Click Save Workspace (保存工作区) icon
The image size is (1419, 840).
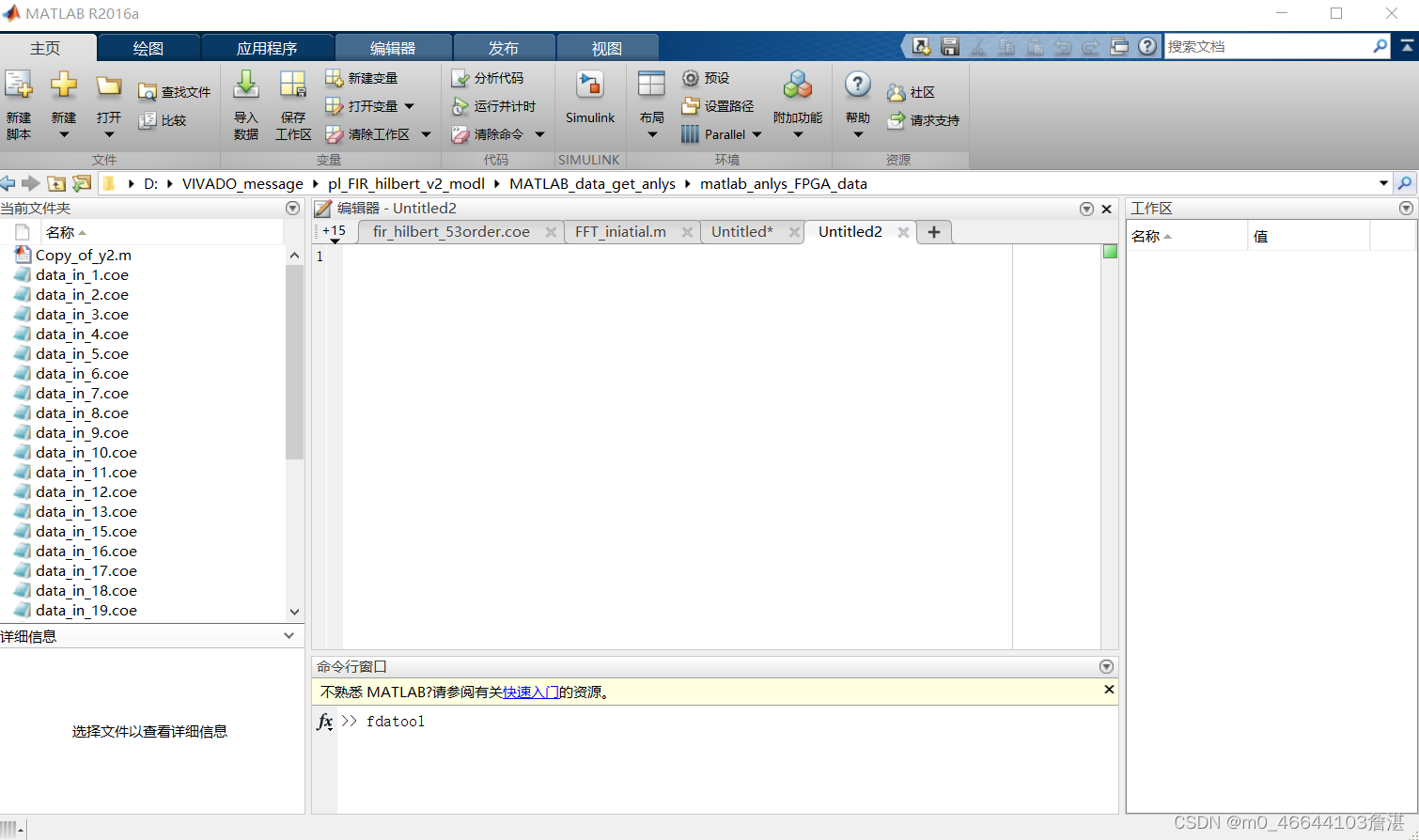(x=293, y=86)
